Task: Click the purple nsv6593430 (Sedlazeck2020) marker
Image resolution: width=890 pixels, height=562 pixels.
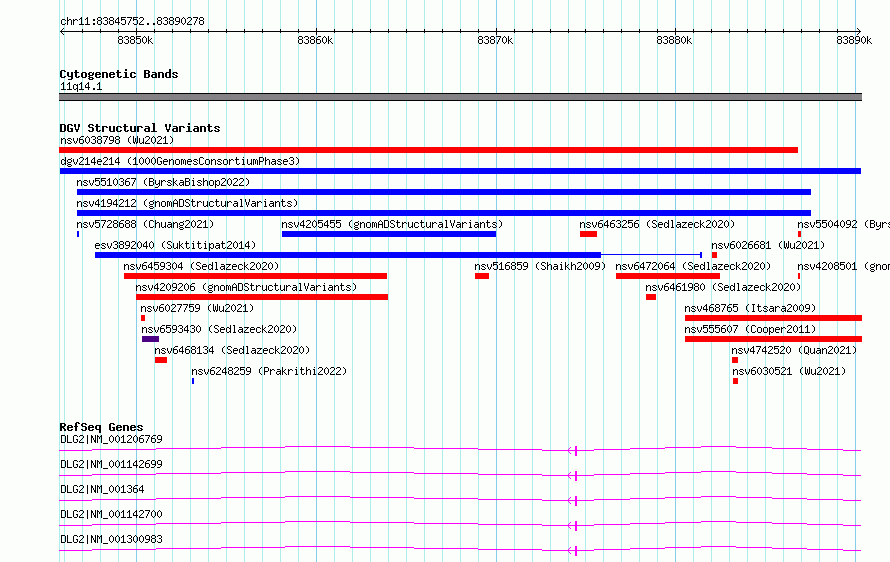Action: click(150, 339)
